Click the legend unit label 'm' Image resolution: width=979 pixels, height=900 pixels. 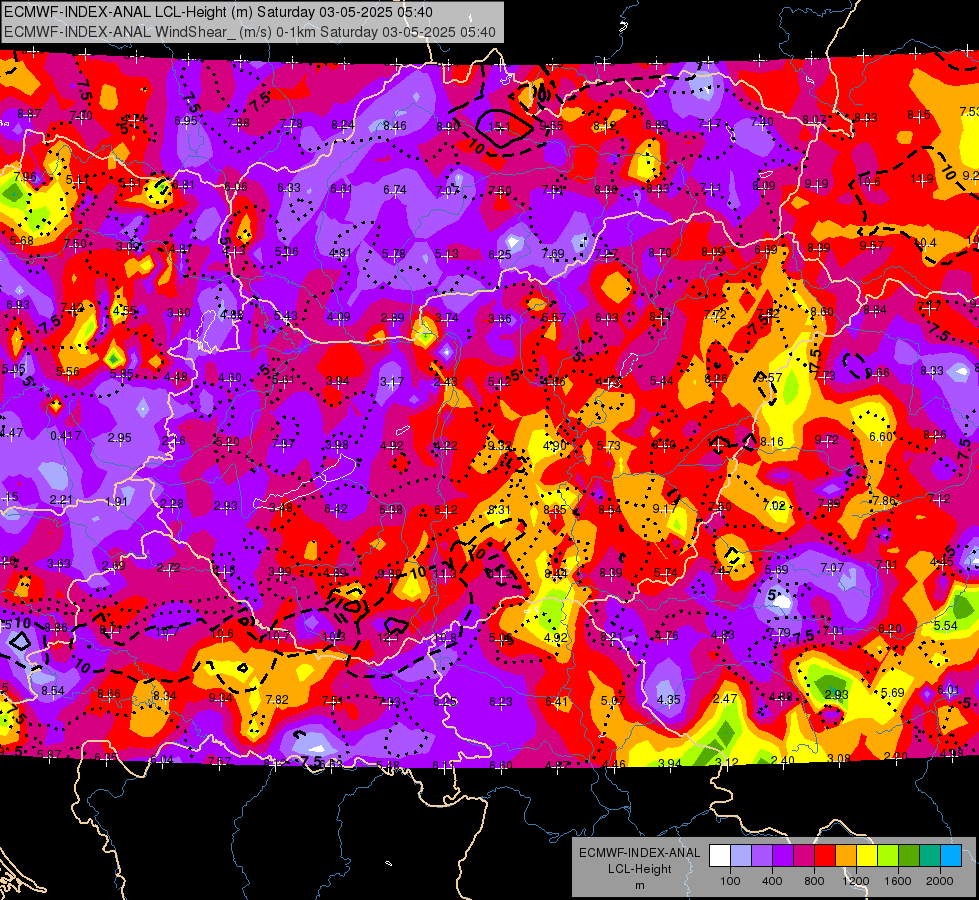(x=639, y=886)
